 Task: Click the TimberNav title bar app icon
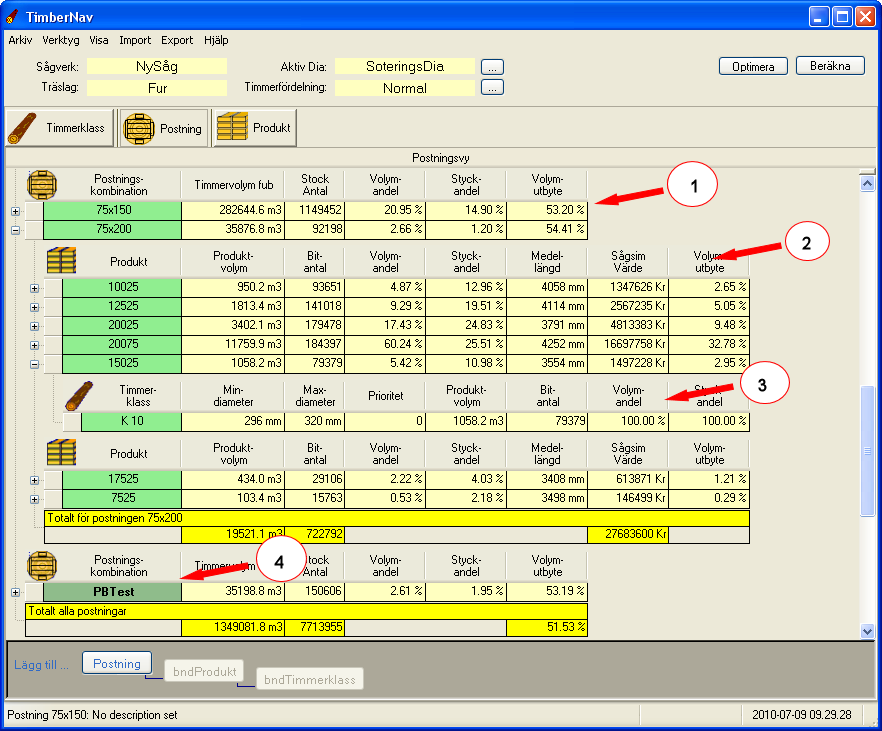pos(12,17)
